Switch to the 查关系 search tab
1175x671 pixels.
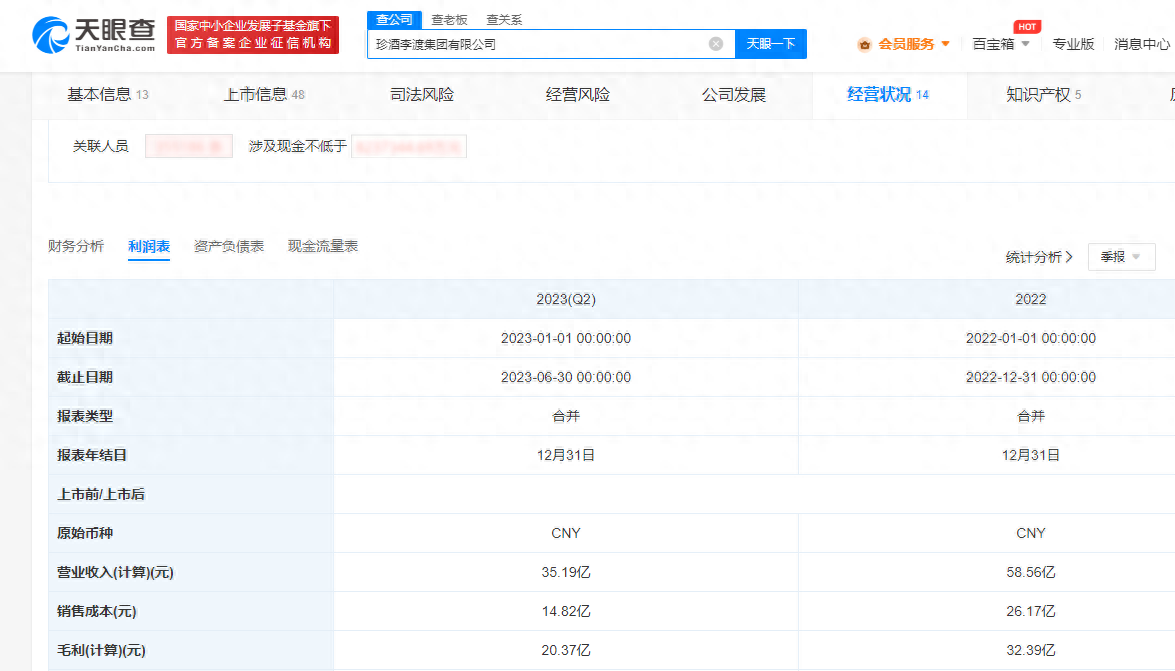point(504,20)
